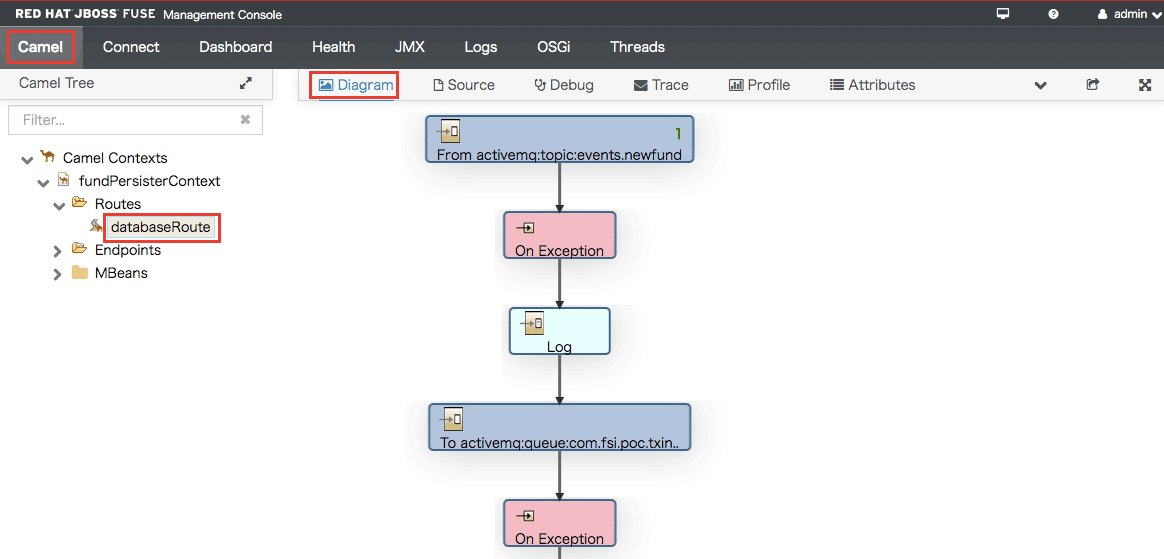Select databaseRoute in the tree
This screenshot has width=1164, height=559.
point(160,227)
